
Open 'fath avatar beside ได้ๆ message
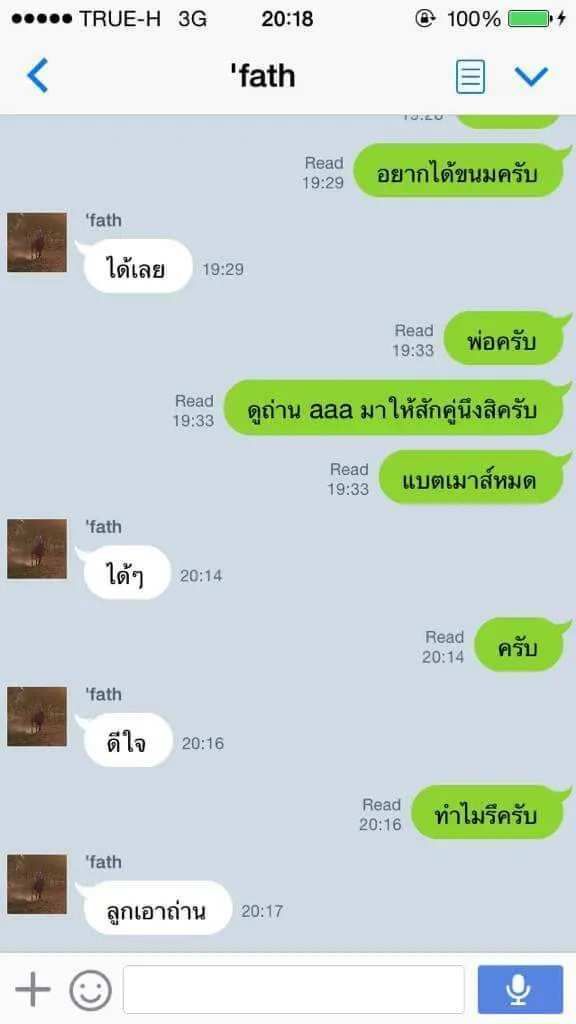coord(37,549)
